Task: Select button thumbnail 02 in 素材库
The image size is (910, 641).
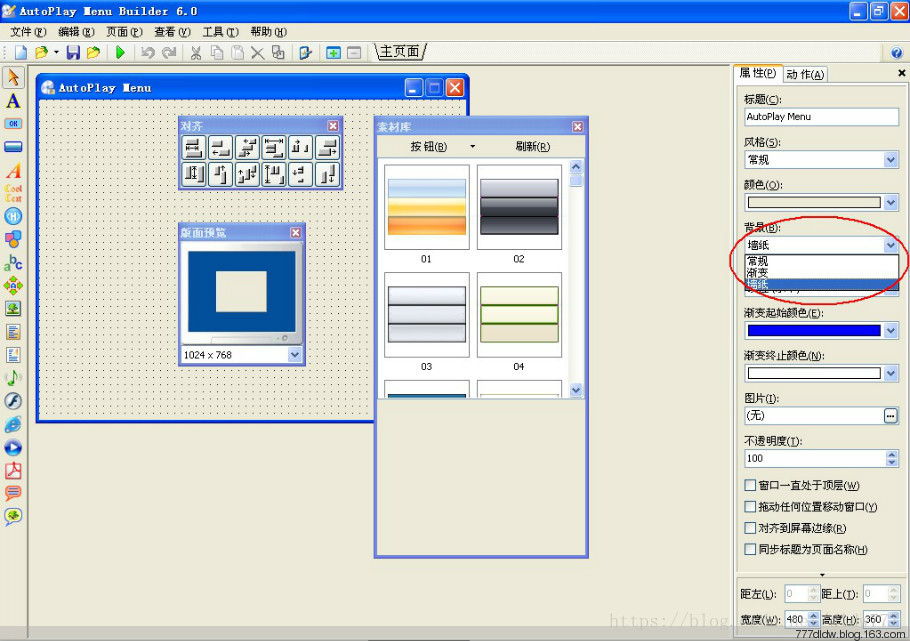Action: click(x=519, y=207)
